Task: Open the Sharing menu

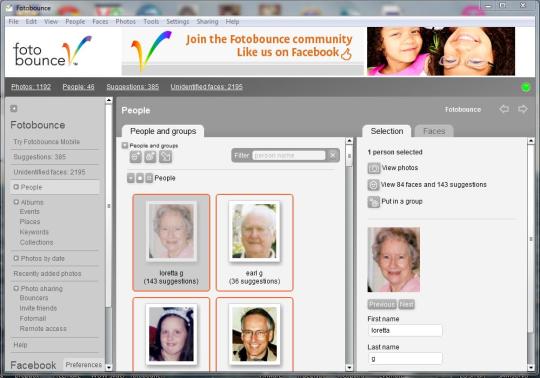Action: pyautogui.click(x=207, y=21)
